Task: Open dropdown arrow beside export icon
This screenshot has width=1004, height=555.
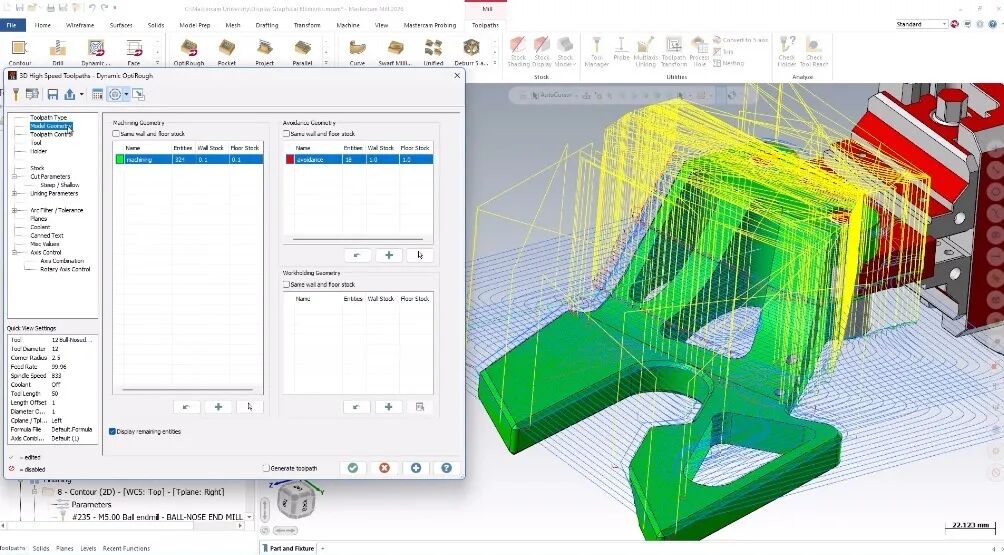Action: [81, 95]
